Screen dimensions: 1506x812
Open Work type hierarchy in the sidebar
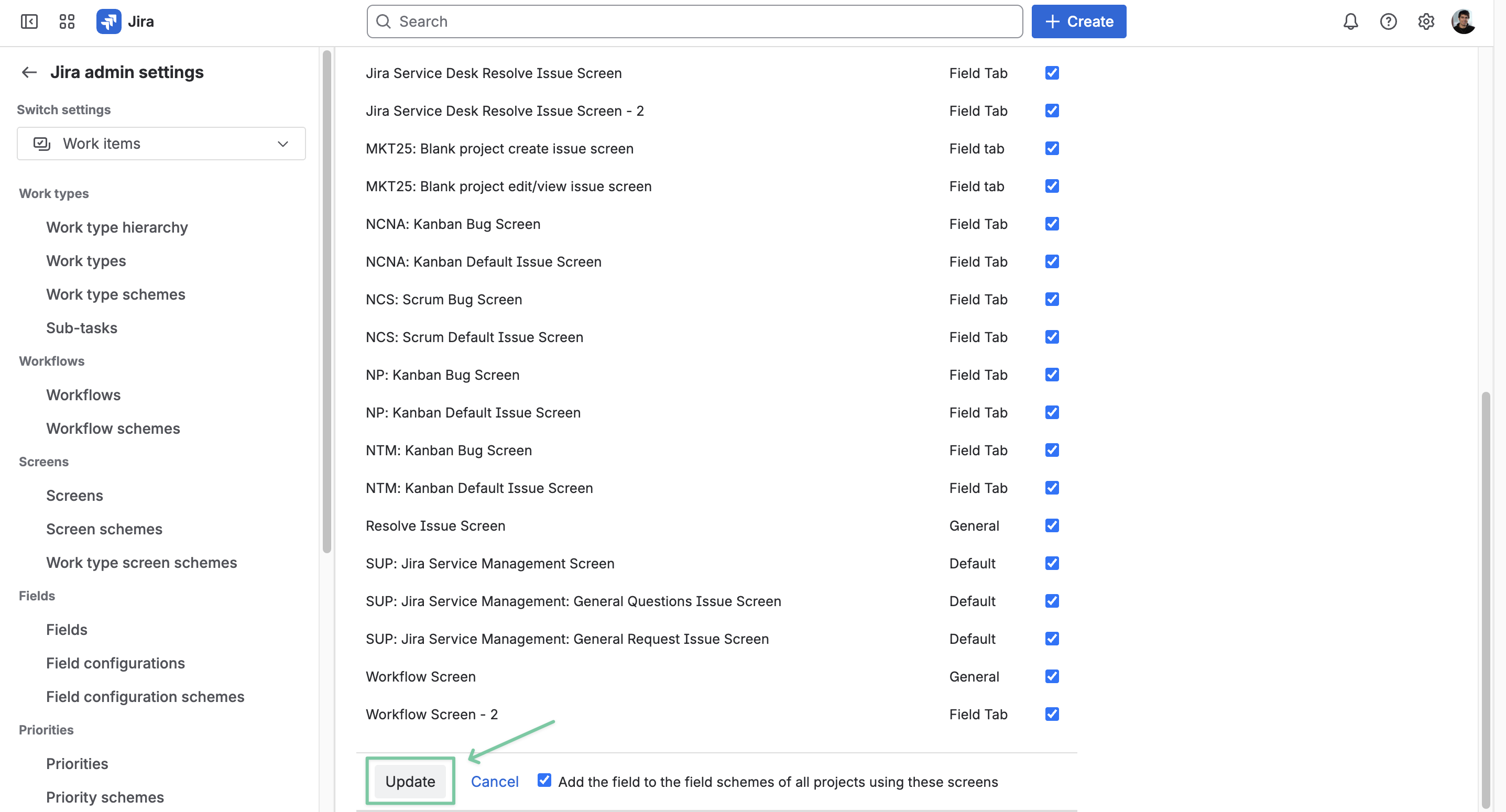pyautogui.click(x=117, y=227)
